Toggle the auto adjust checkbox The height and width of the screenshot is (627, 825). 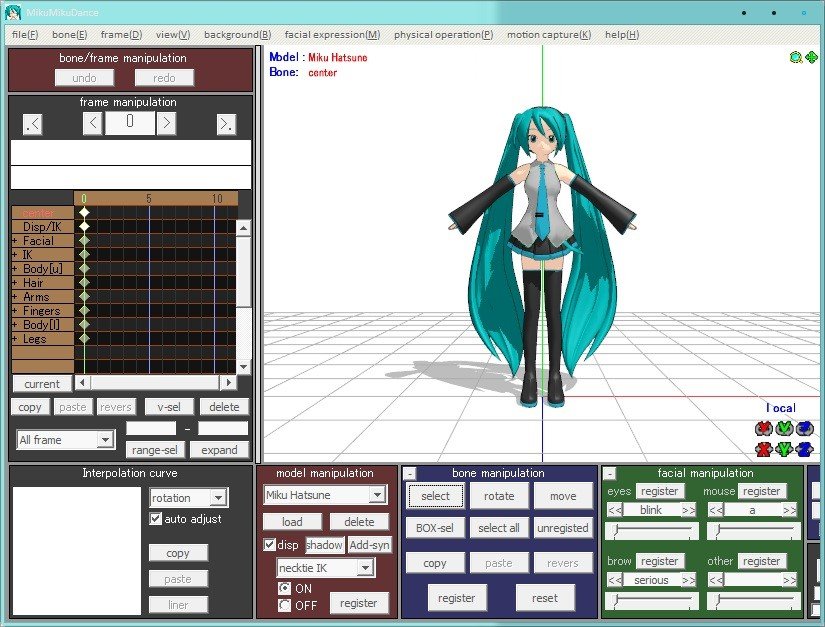coord(155,519)
